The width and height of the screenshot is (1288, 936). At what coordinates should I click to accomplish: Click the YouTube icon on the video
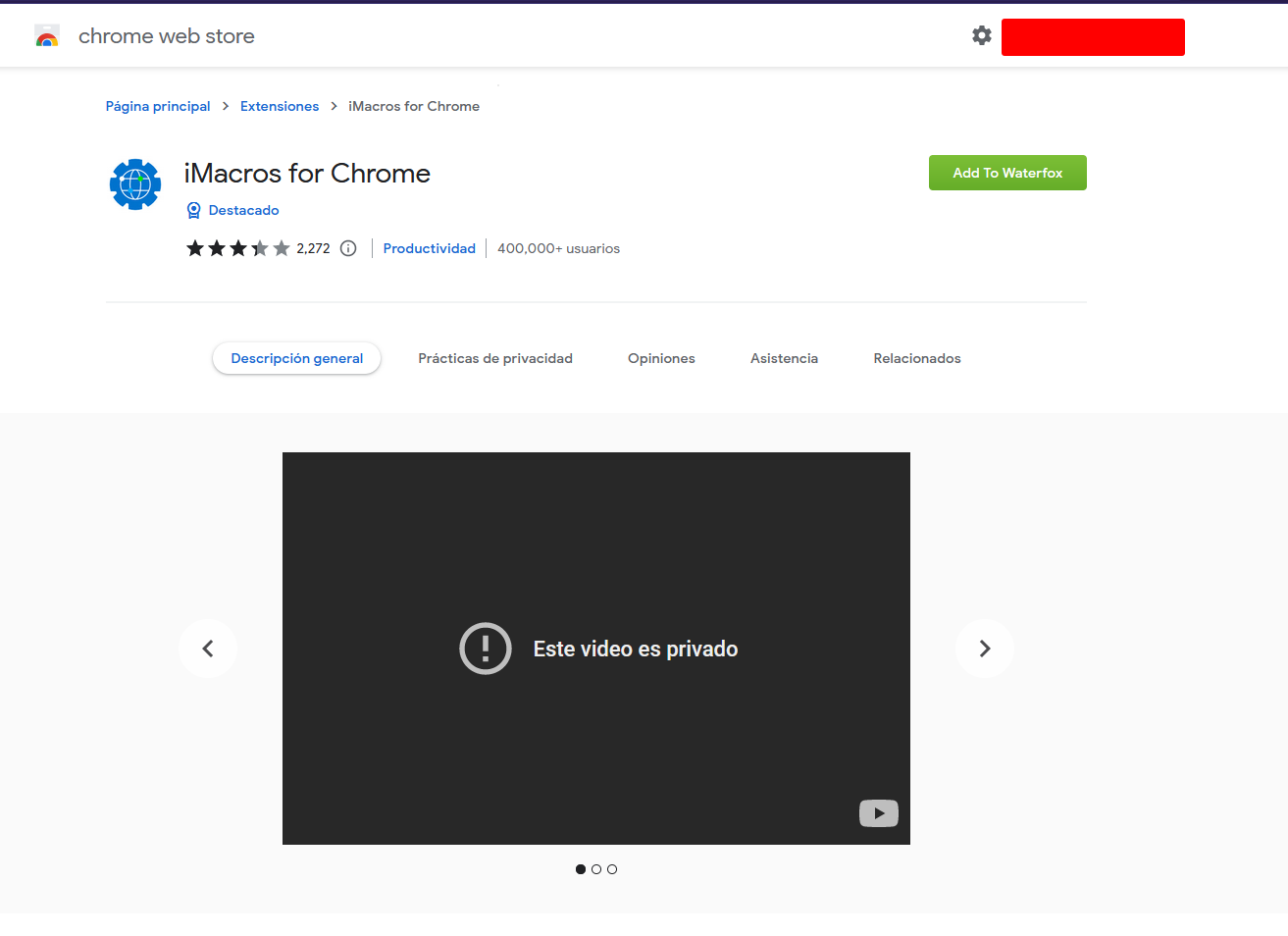[878, 813]
